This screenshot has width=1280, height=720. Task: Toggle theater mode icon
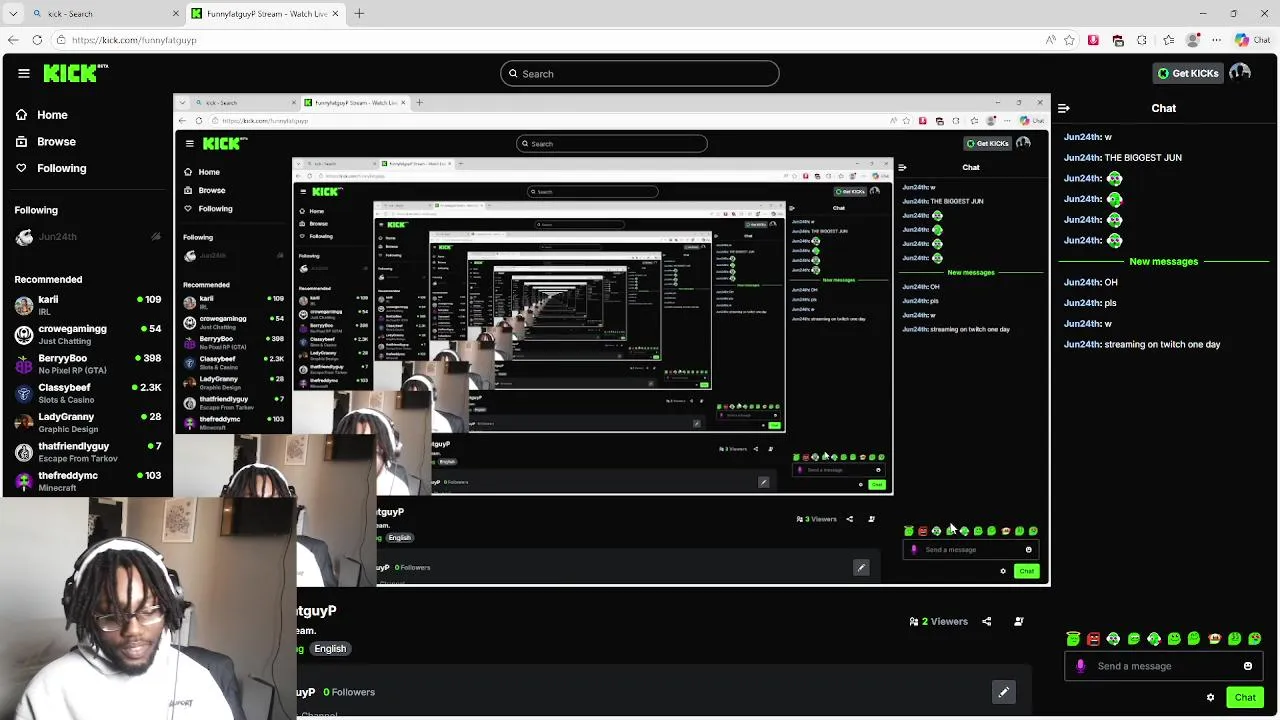(x=1019, y=621)
